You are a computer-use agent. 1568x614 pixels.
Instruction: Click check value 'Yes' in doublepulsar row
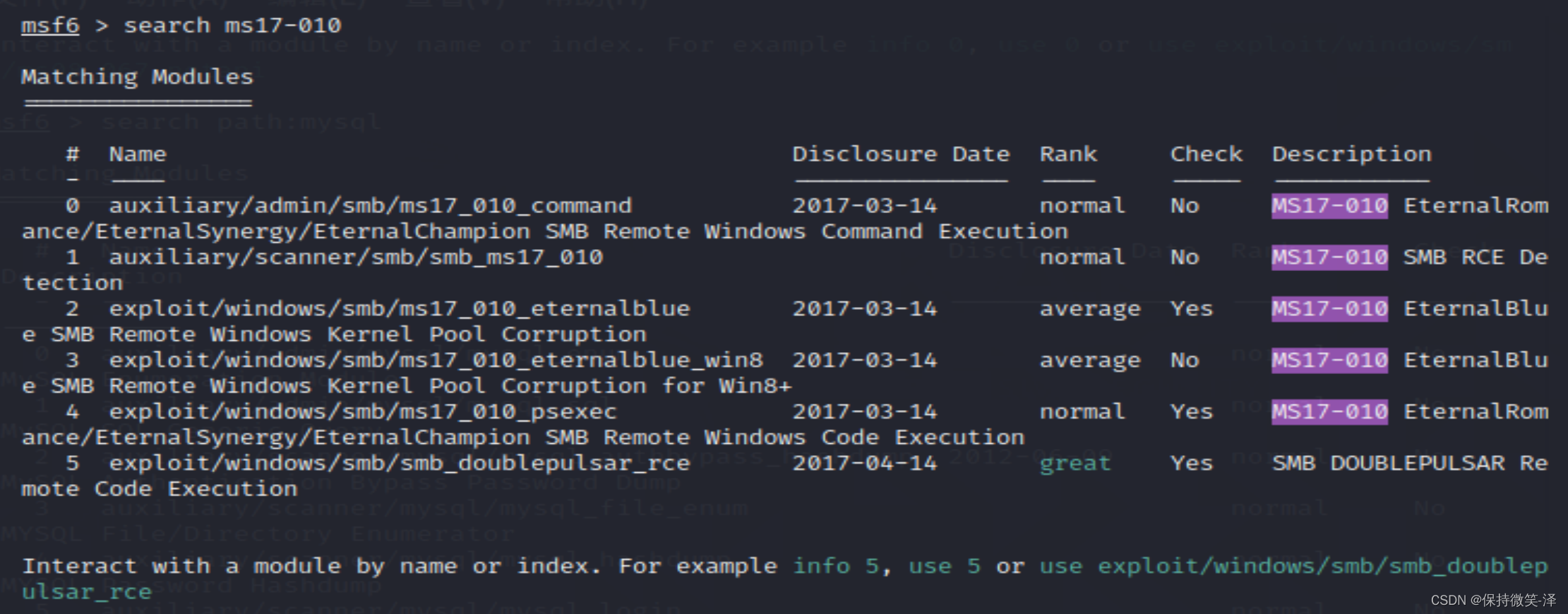point(1192,463)
